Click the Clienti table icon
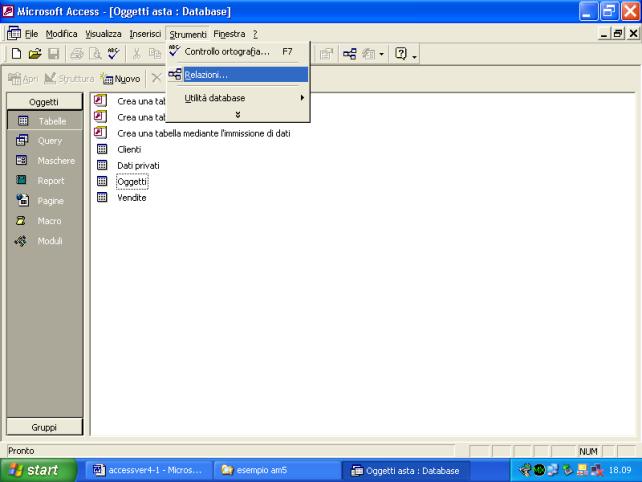This screenshot has width=642, height=482. point(102,149)
